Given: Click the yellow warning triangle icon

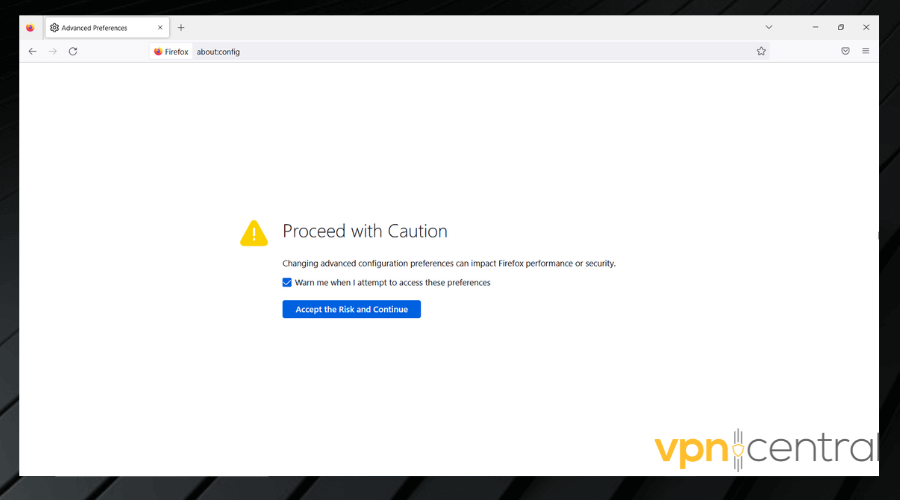Looking at the screenshot, I should click(254, 233).
